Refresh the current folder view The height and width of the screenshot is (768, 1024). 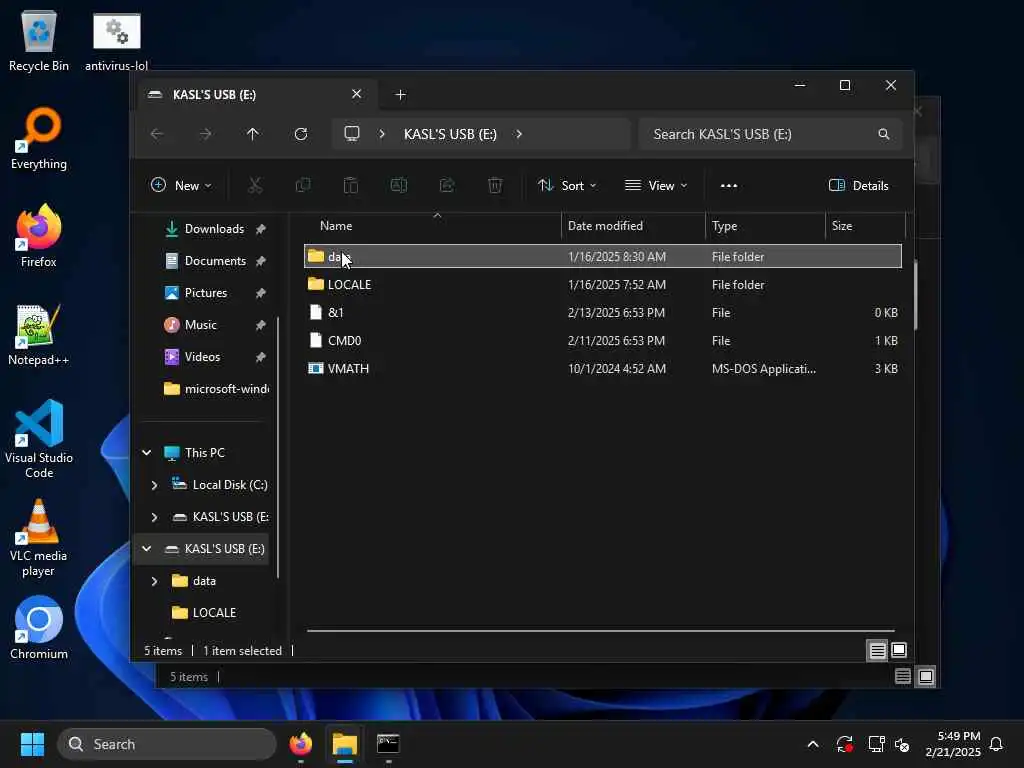pos(301,134)
